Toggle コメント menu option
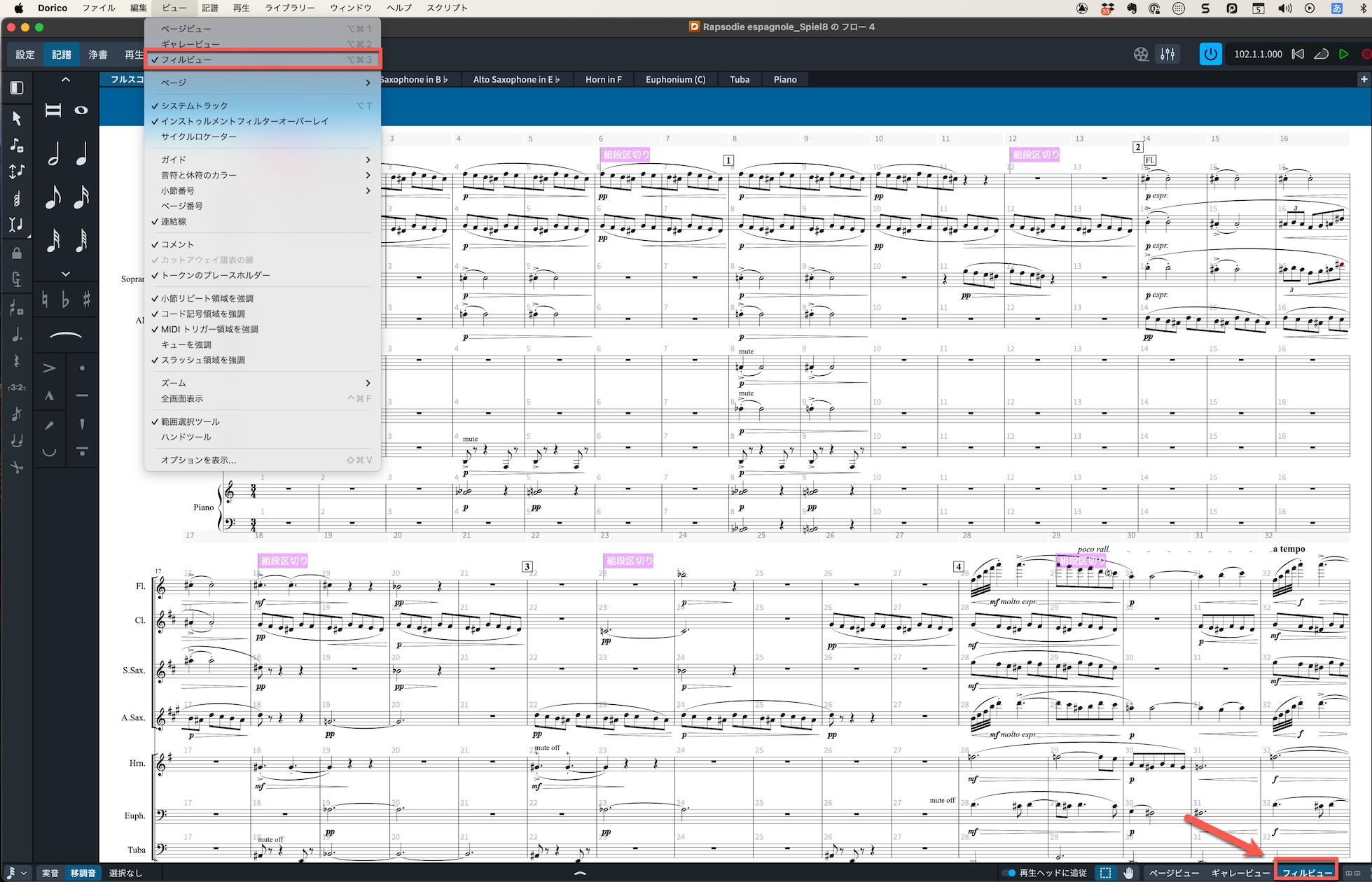The image size is (1372, 882). [x=262, y=244]
